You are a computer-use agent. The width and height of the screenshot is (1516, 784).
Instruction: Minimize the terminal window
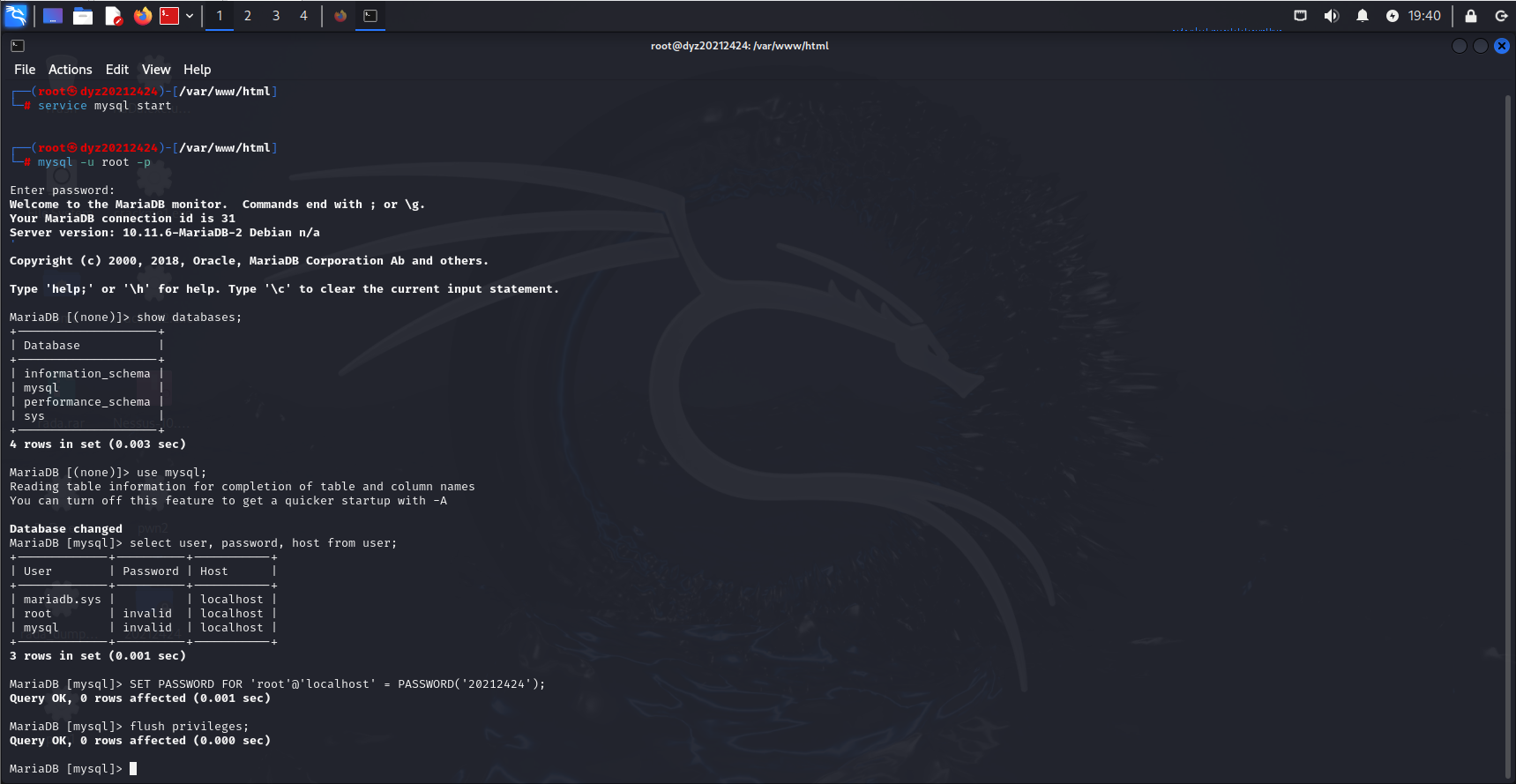pyautogui.click(x=1460, y=46)
